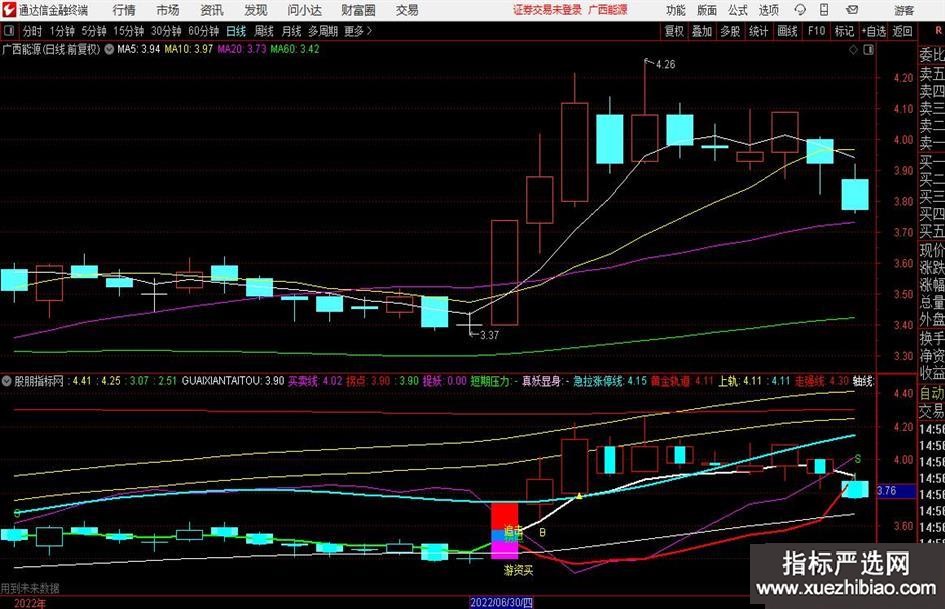Click the GUAIXIANTAITOU: 3.90 value
Viewport: 945px width, 609px height.
click(x=233, y=381)
